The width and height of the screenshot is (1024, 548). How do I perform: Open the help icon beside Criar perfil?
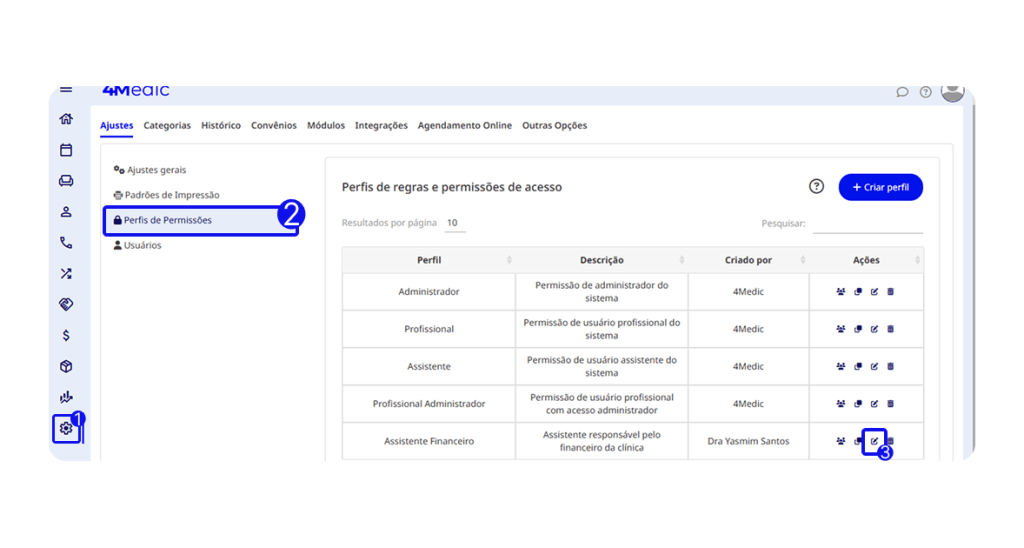816,187
